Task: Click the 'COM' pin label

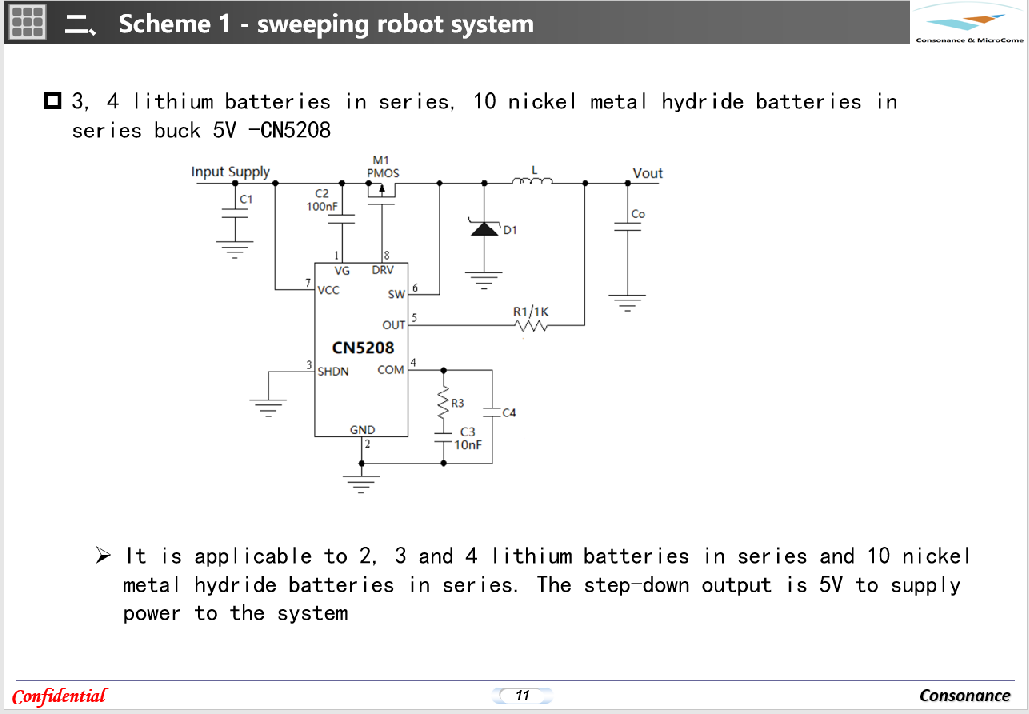Action: click(x=391, y=370)
